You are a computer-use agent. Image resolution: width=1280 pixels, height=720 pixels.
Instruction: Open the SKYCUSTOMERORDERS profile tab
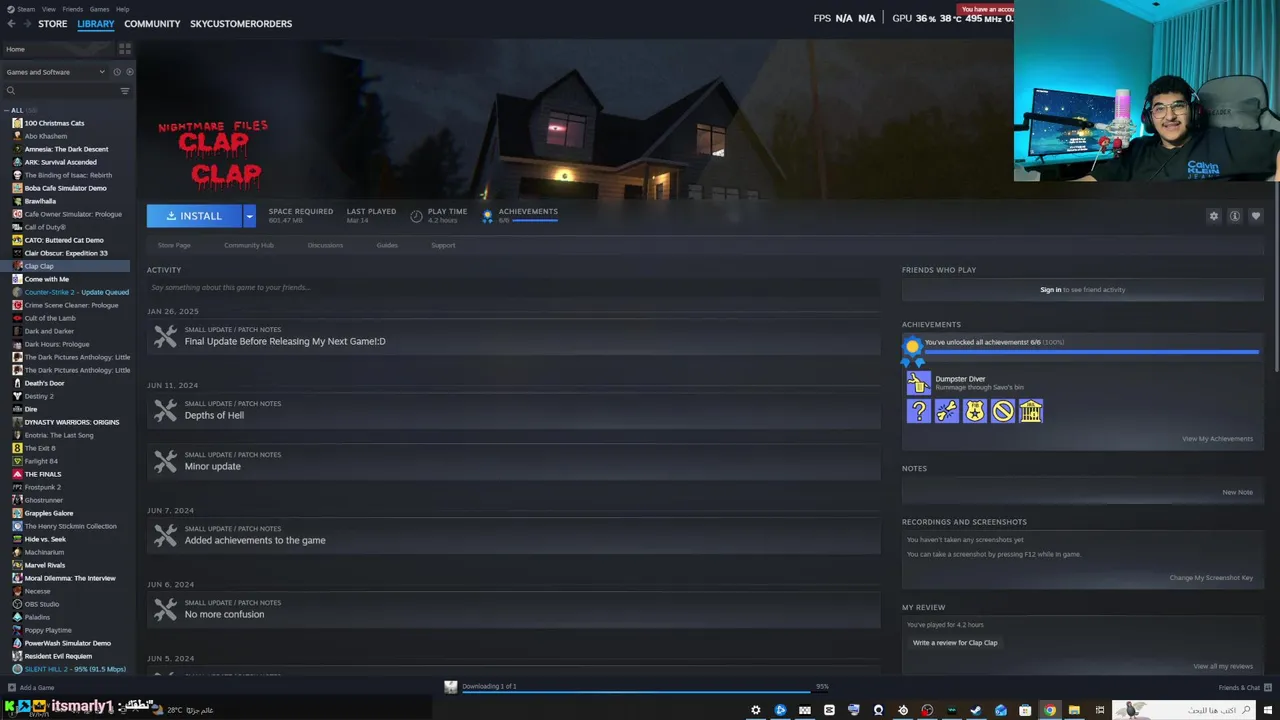click(241, 24)
